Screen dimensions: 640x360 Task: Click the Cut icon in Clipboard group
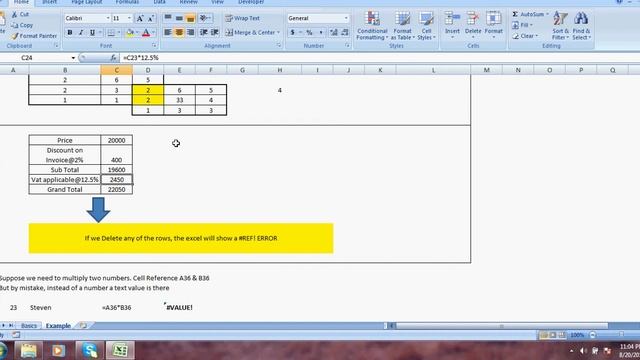tap(15, 14)
